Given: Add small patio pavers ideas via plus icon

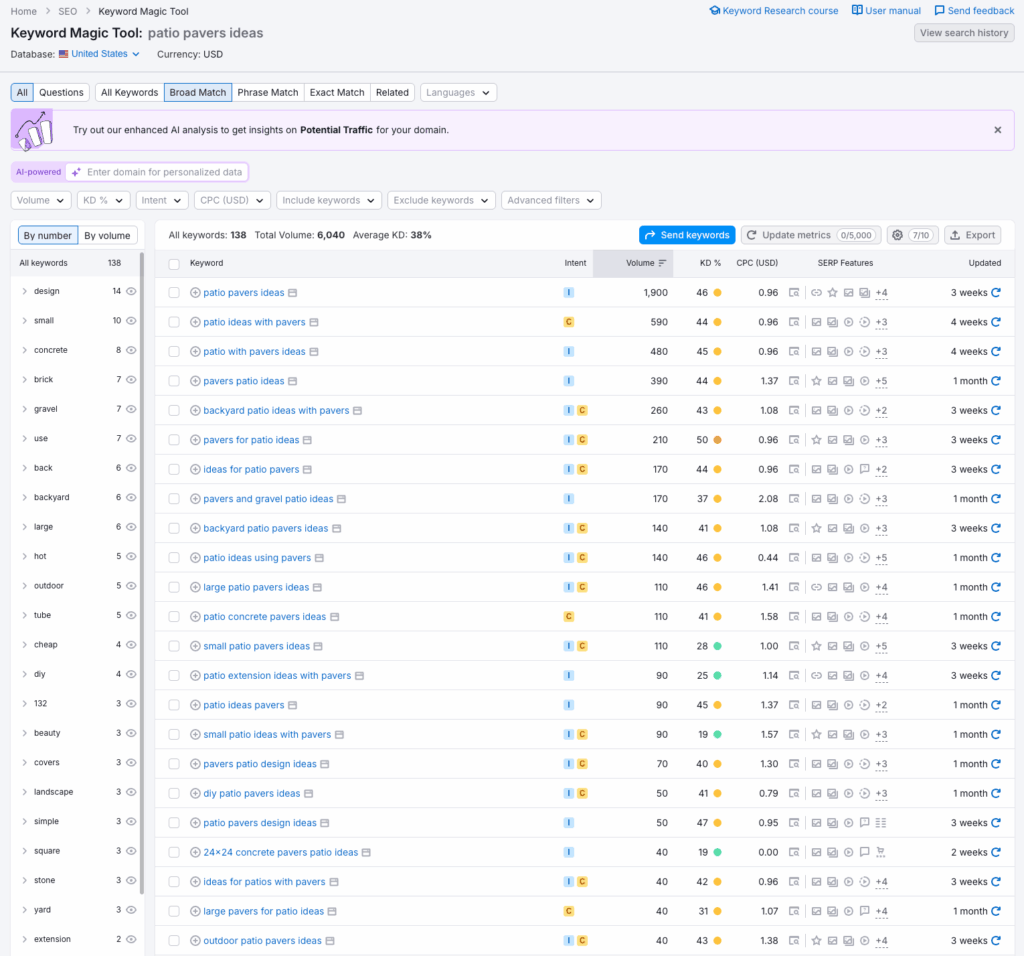Looking at the screenshot, I should (195, 646).
